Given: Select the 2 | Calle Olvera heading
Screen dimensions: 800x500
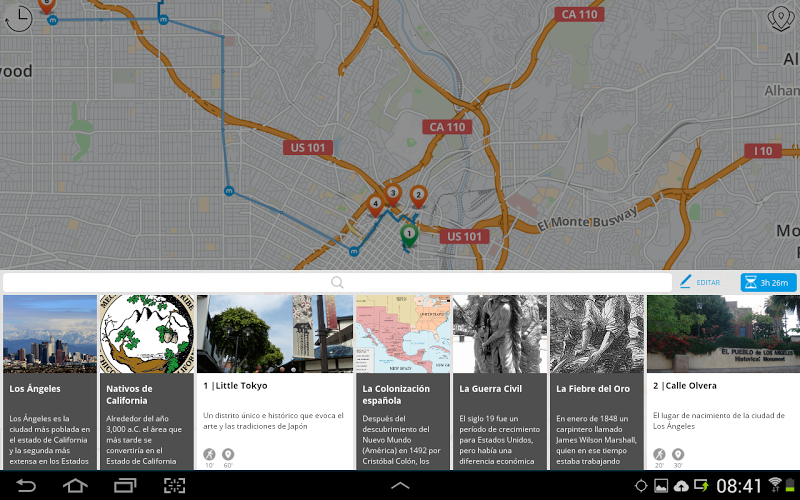Looking at the screenshot, I should 685,386.
